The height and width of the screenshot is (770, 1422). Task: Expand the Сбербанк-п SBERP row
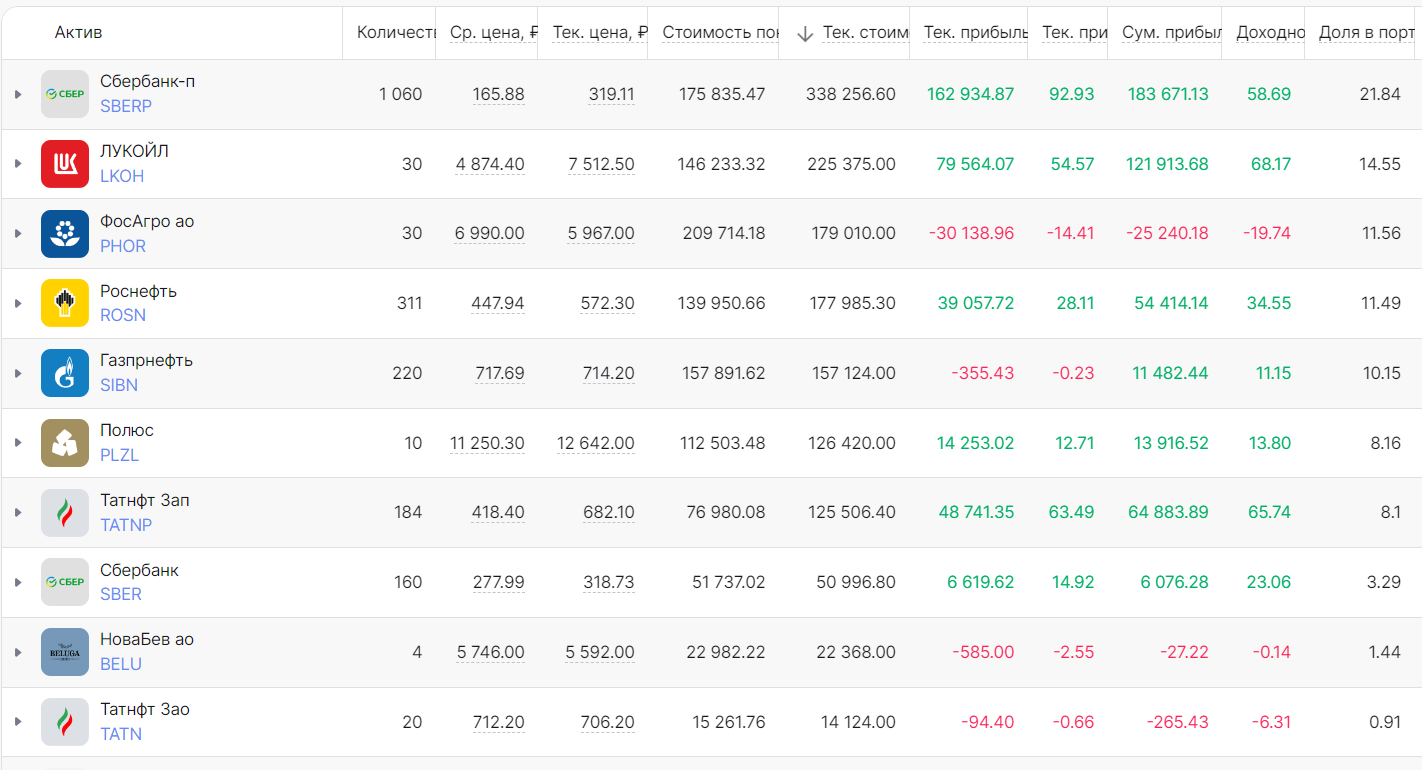point(18,94)
